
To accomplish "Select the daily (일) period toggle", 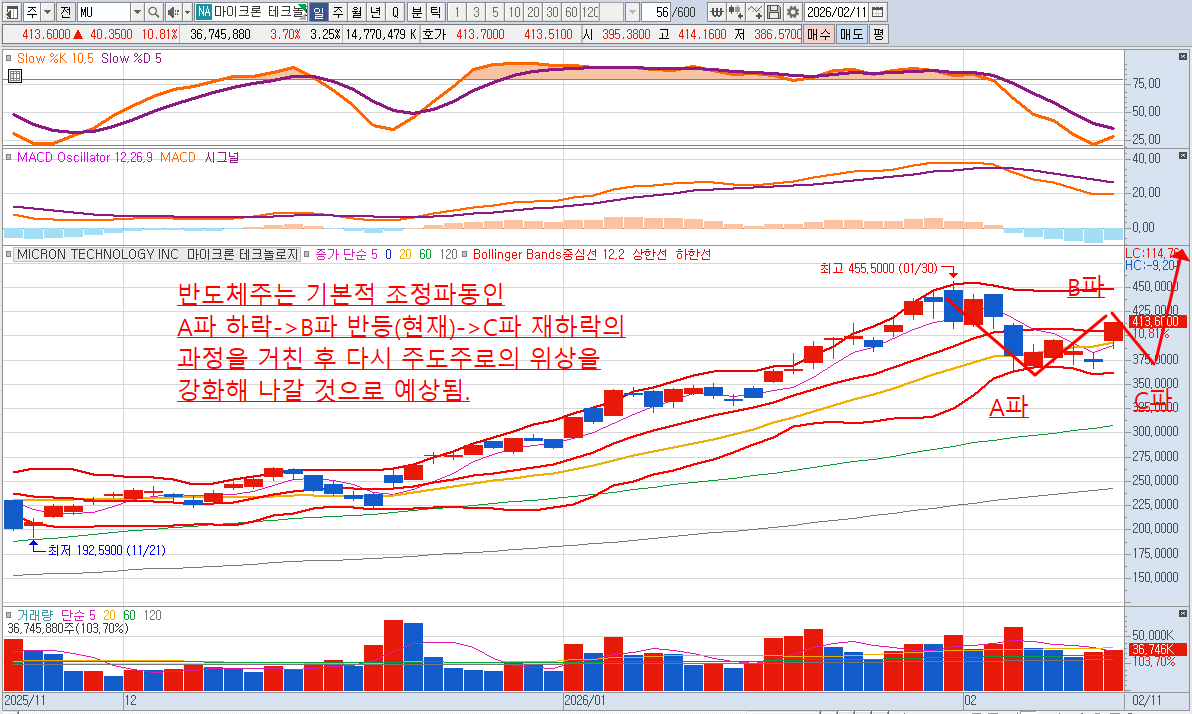I will coord(318,12).
